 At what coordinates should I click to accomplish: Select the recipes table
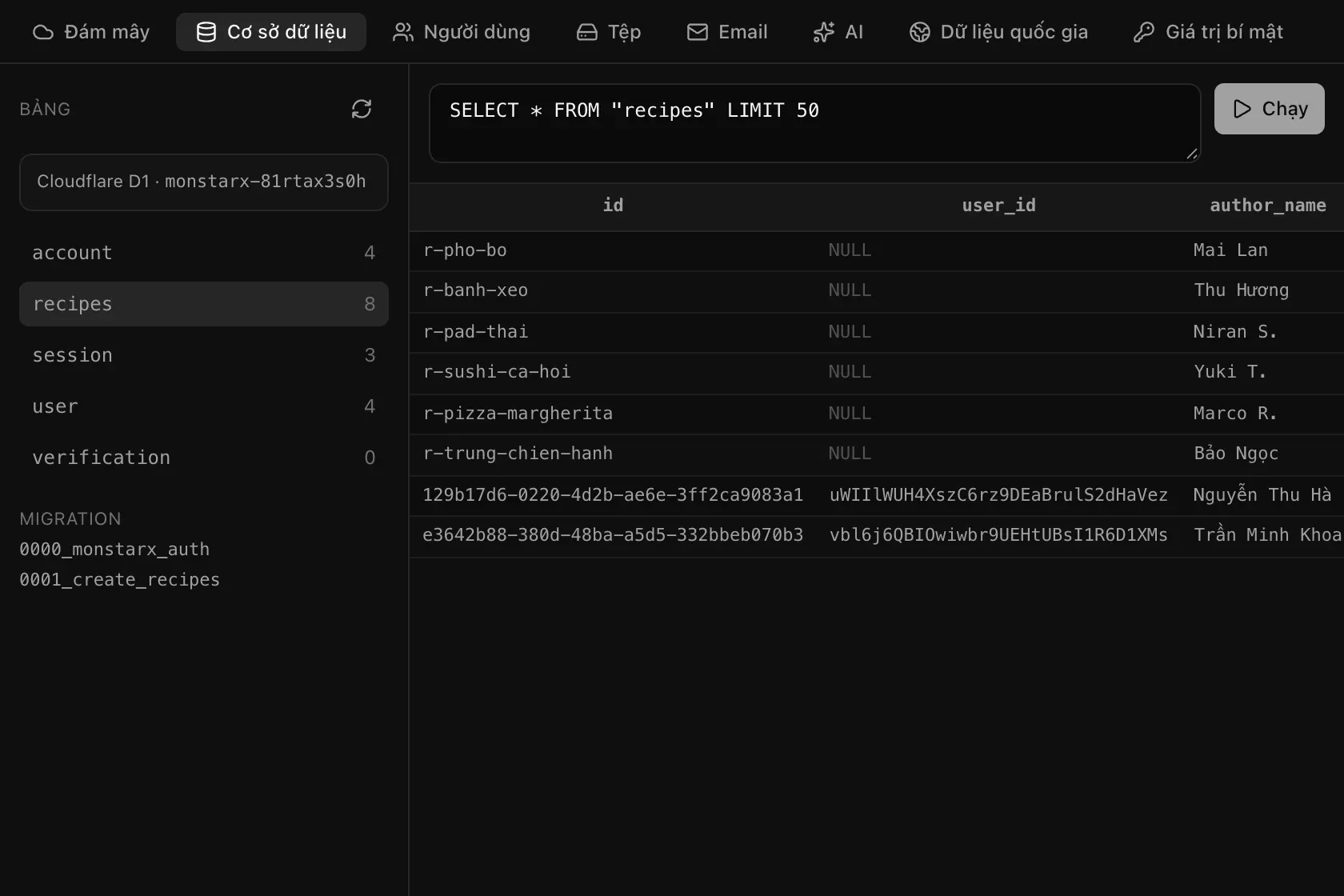(204, 304)
